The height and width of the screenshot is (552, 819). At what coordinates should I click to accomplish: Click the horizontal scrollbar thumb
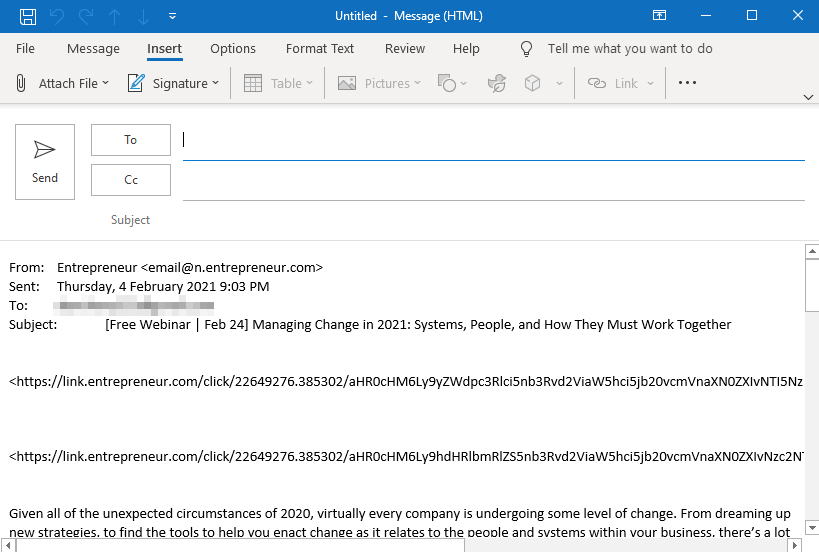pos(240,545)
